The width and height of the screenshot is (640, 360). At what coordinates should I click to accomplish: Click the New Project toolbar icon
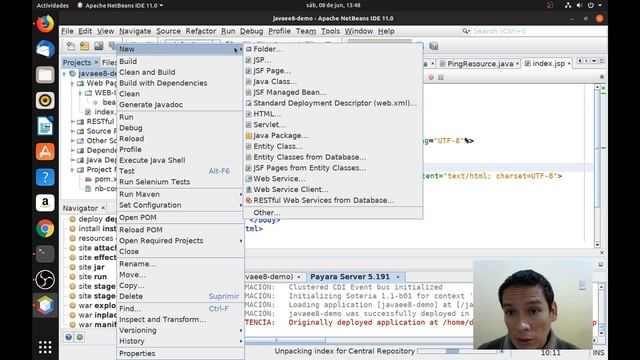tap(84, 46)
